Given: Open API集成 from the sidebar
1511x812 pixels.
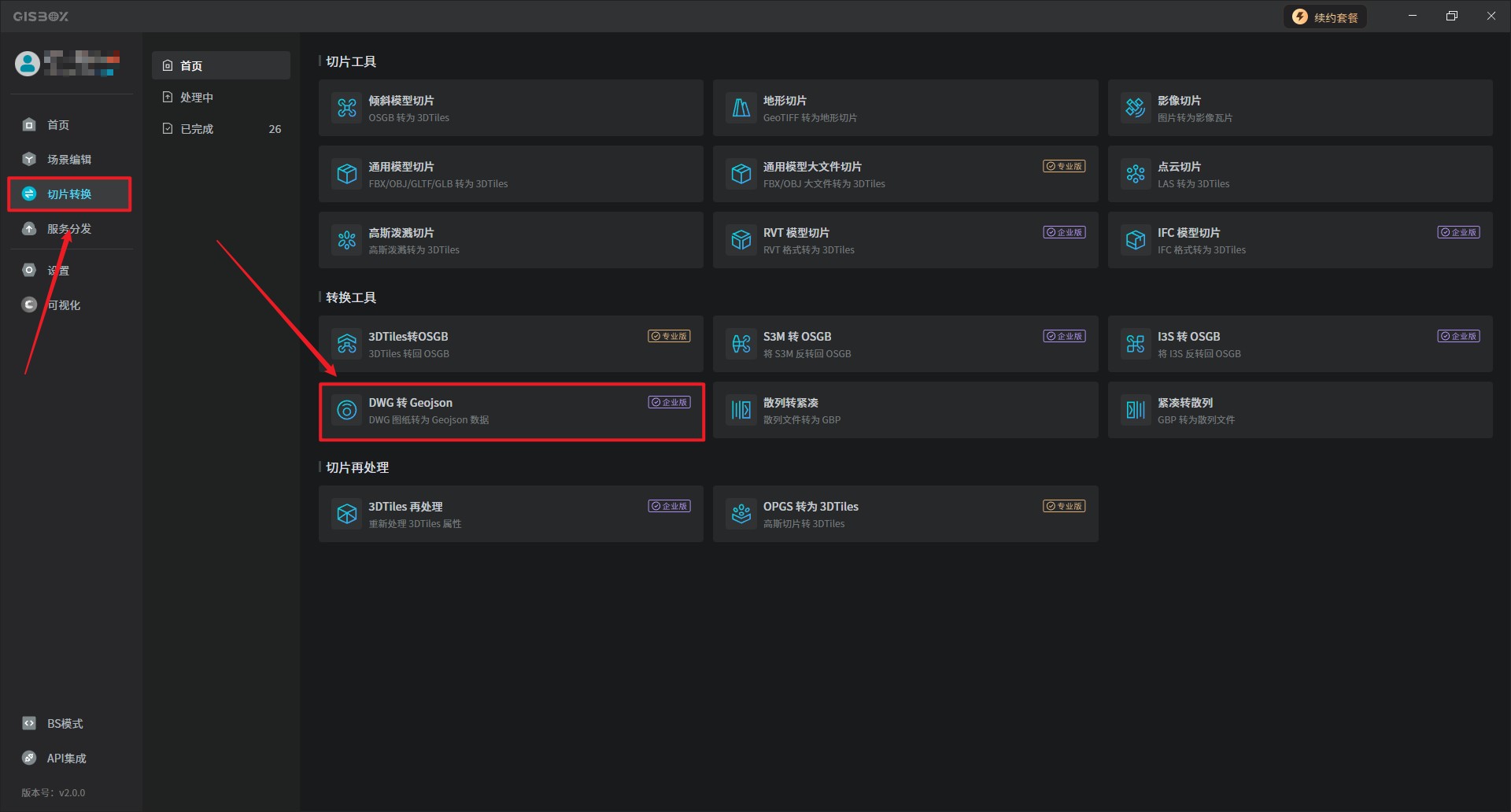Looking at the screenshot, I should pyautogui.click(x=66, y=758).
